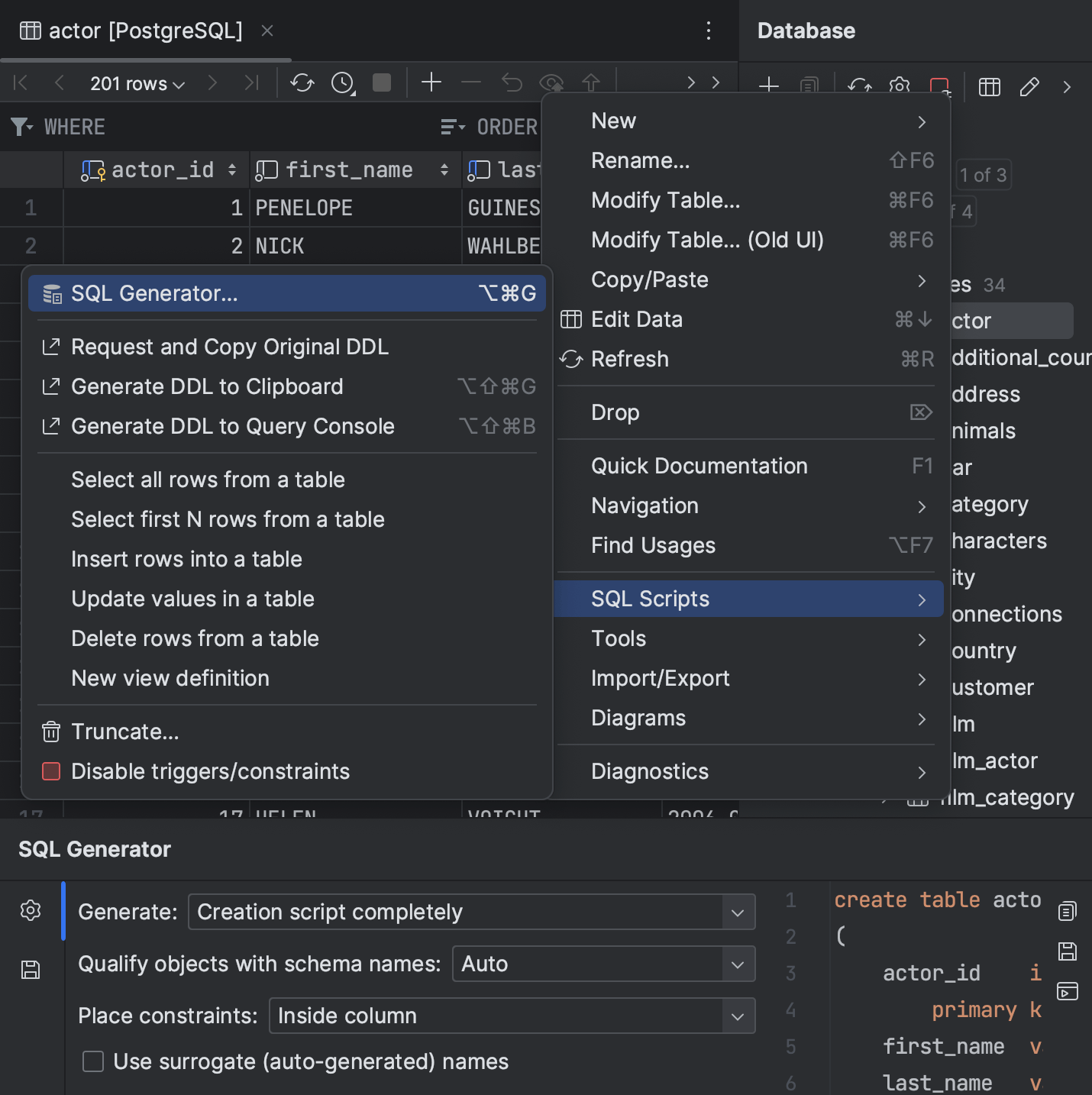Choose 'Modify Table...' from the menu
This screenshot has height=1095, width=1092.
(x=665, y=200)
